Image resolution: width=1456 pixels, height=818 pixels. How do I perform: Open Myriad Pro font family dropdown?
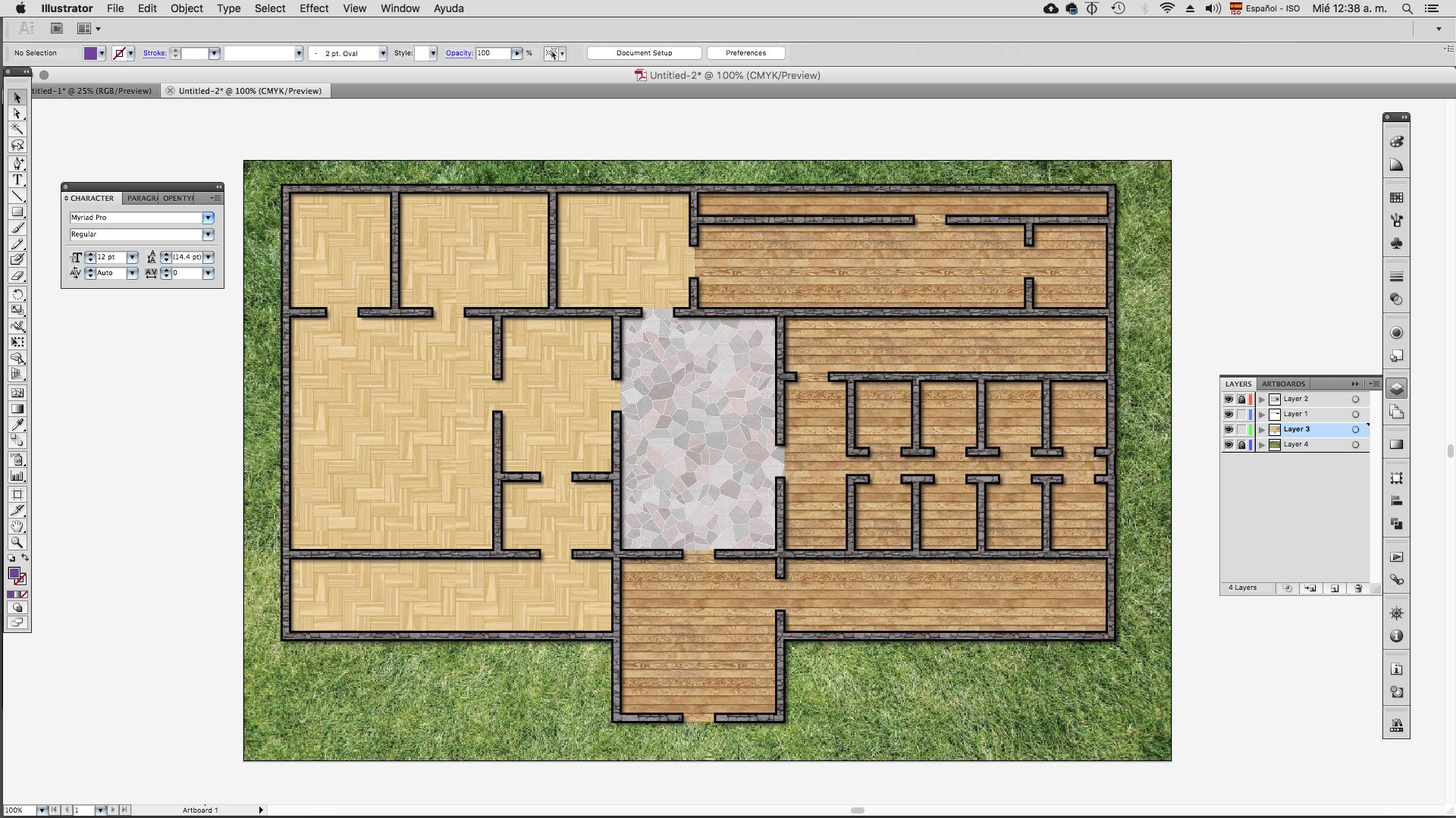point(209,218)
